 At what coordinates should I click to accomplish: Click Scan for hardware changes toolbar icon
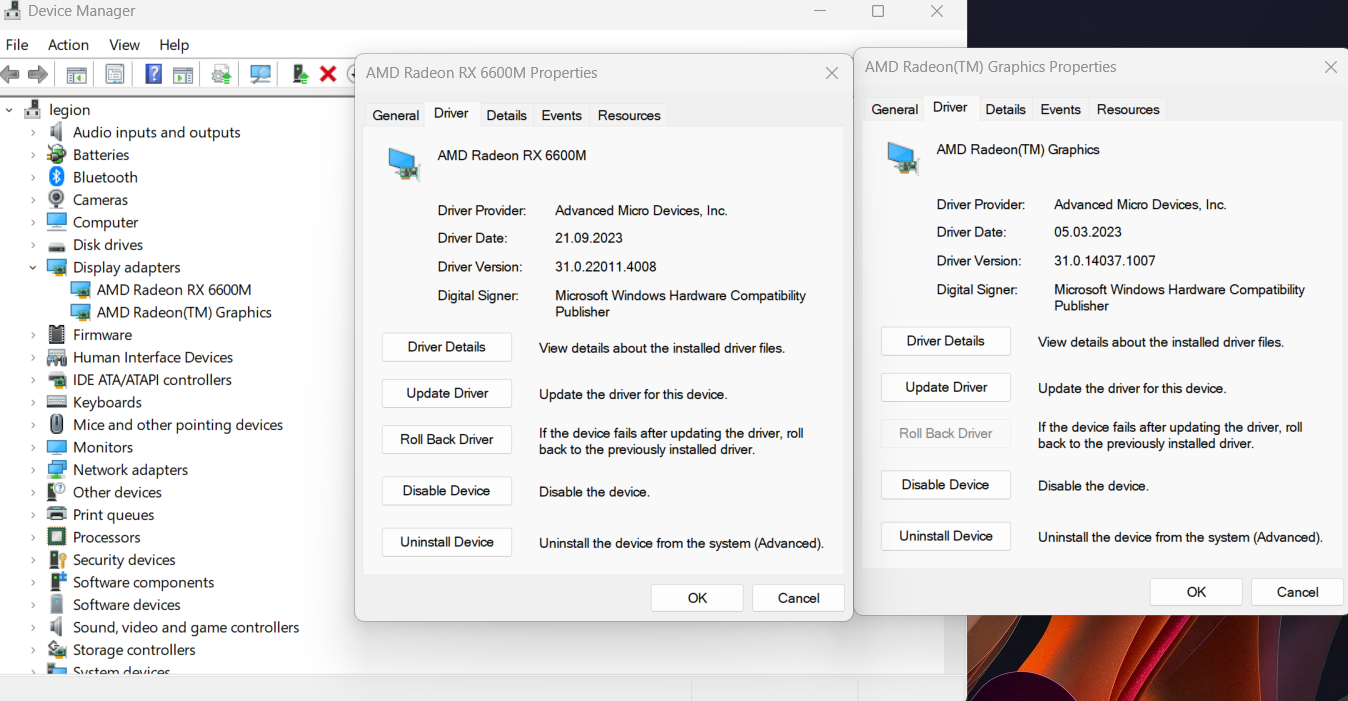pyautogui.click(x=261, y=75)
